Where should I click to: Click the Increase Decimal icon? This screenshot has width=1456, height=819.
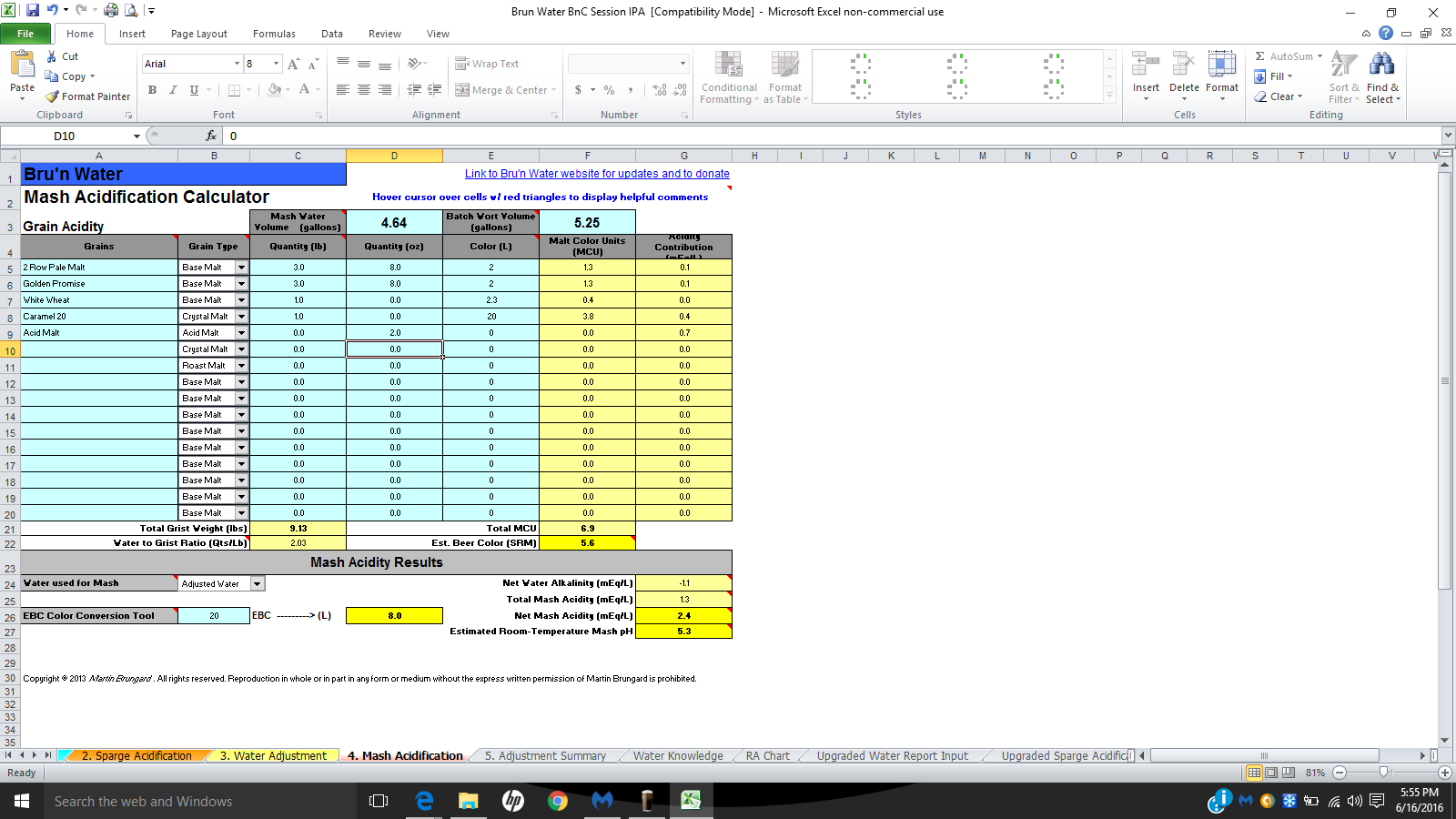[660, 90]
